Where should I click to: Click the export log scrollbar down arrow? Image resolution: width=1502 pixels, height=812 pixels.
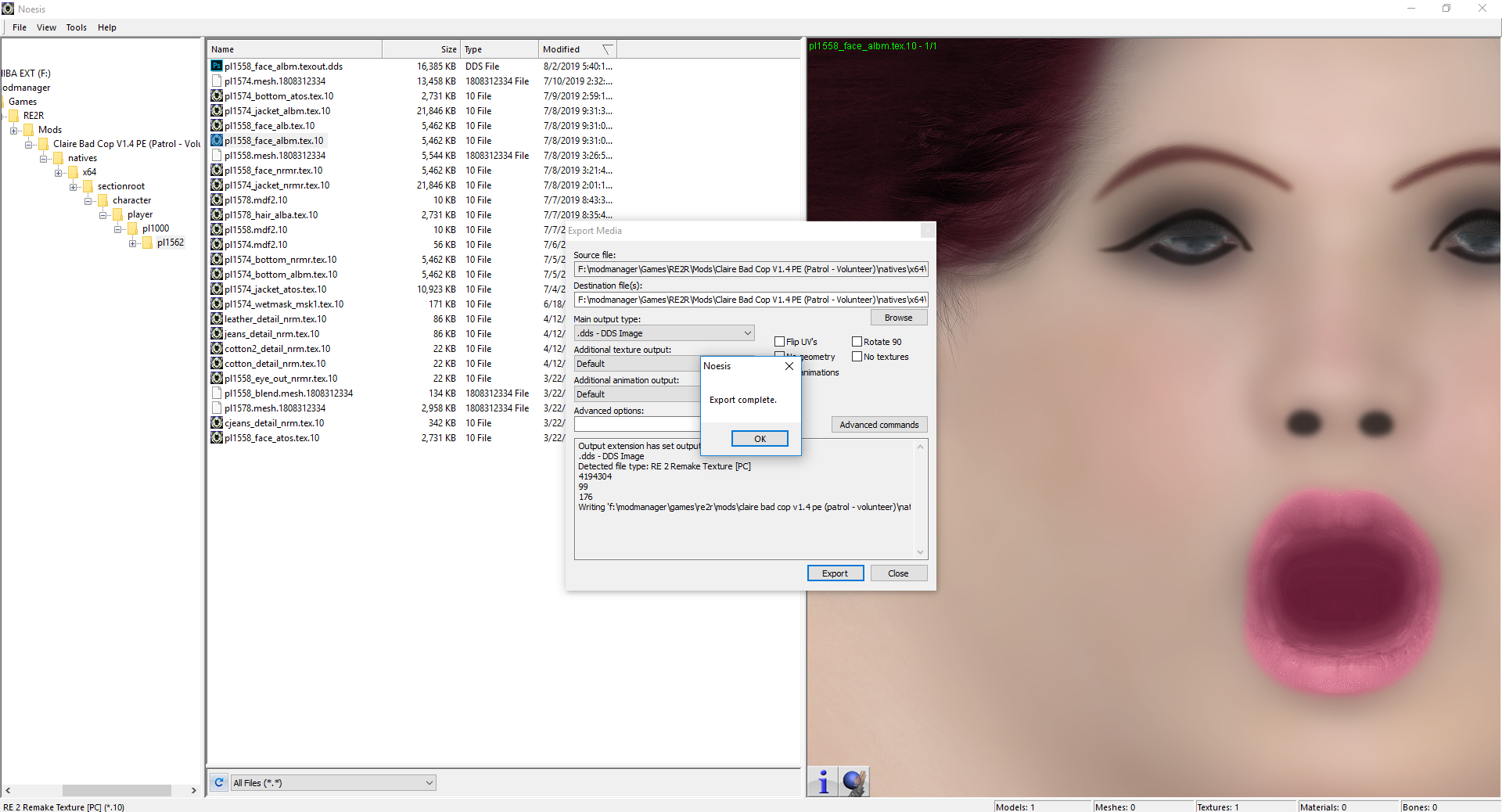921,552
